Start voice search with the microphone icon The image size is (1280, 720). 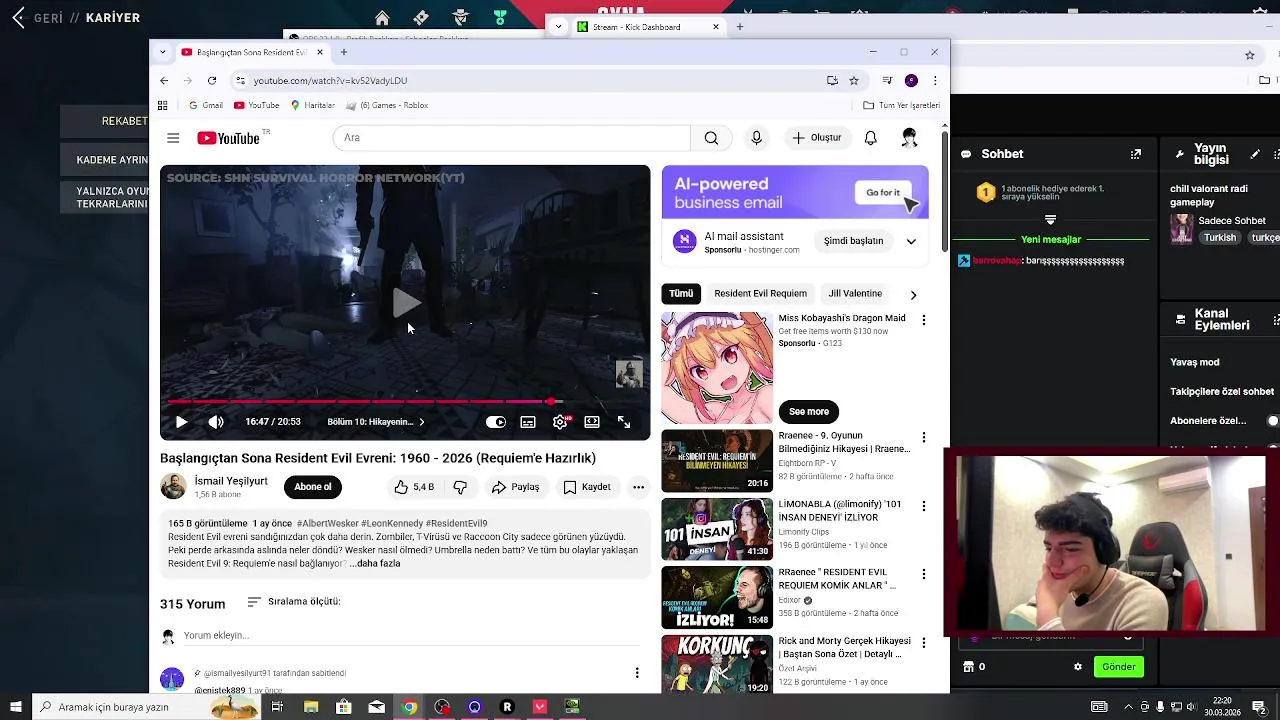pyautogui.click(x=756, y=138)
